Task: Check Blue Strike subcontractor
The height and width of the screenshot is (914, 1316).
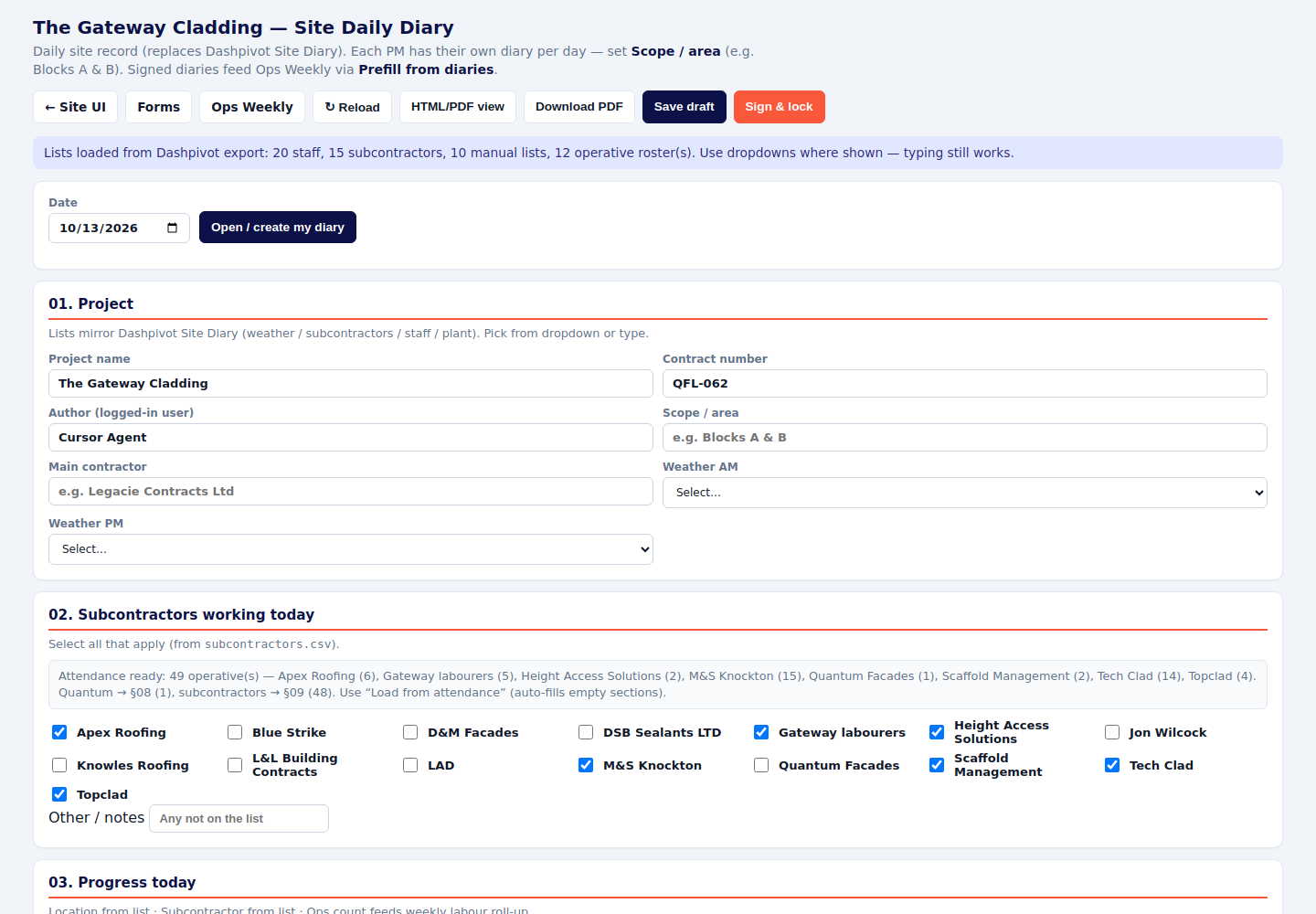Action: click(235, 732)
